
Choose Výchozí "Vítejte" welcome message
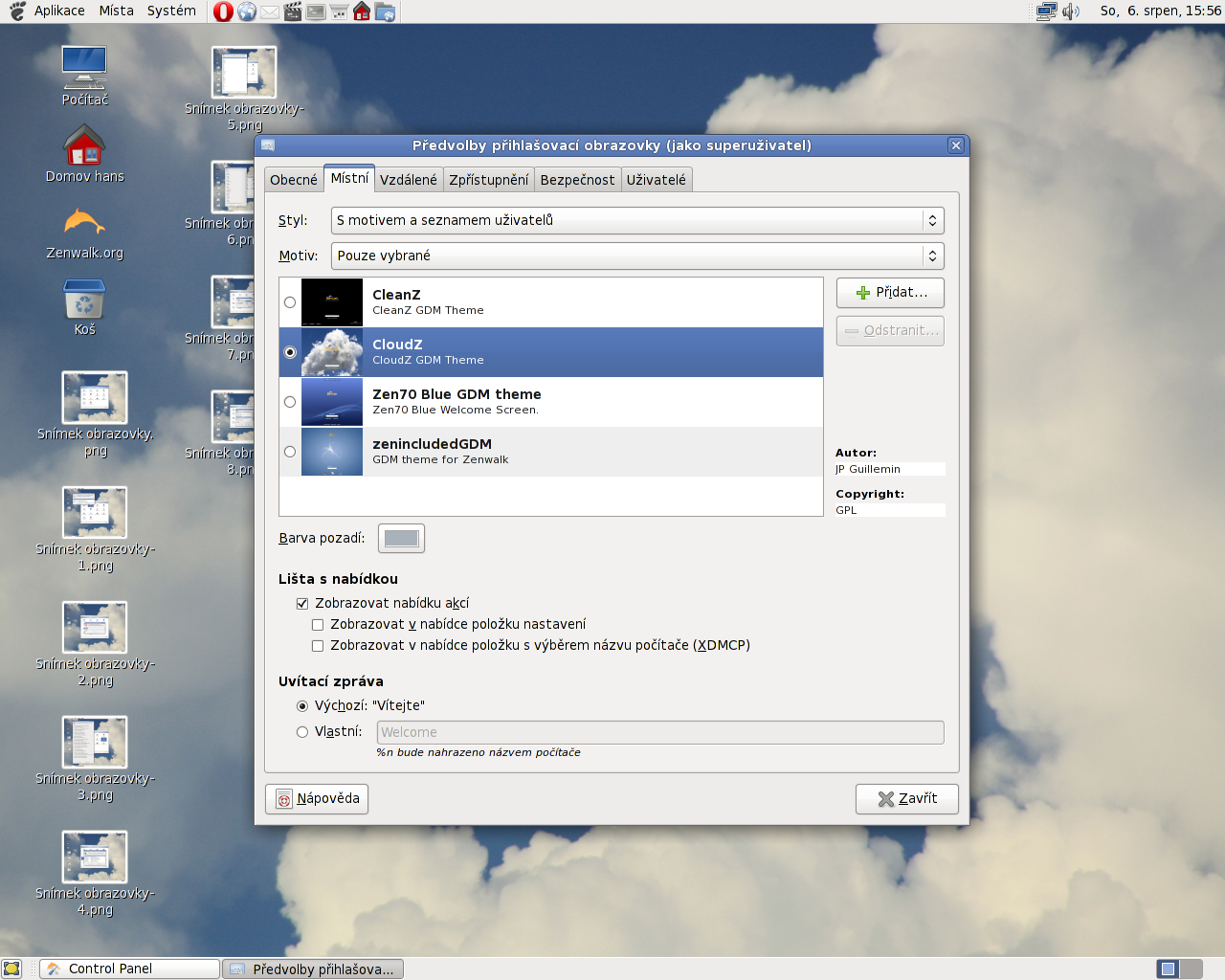[302, 705]
